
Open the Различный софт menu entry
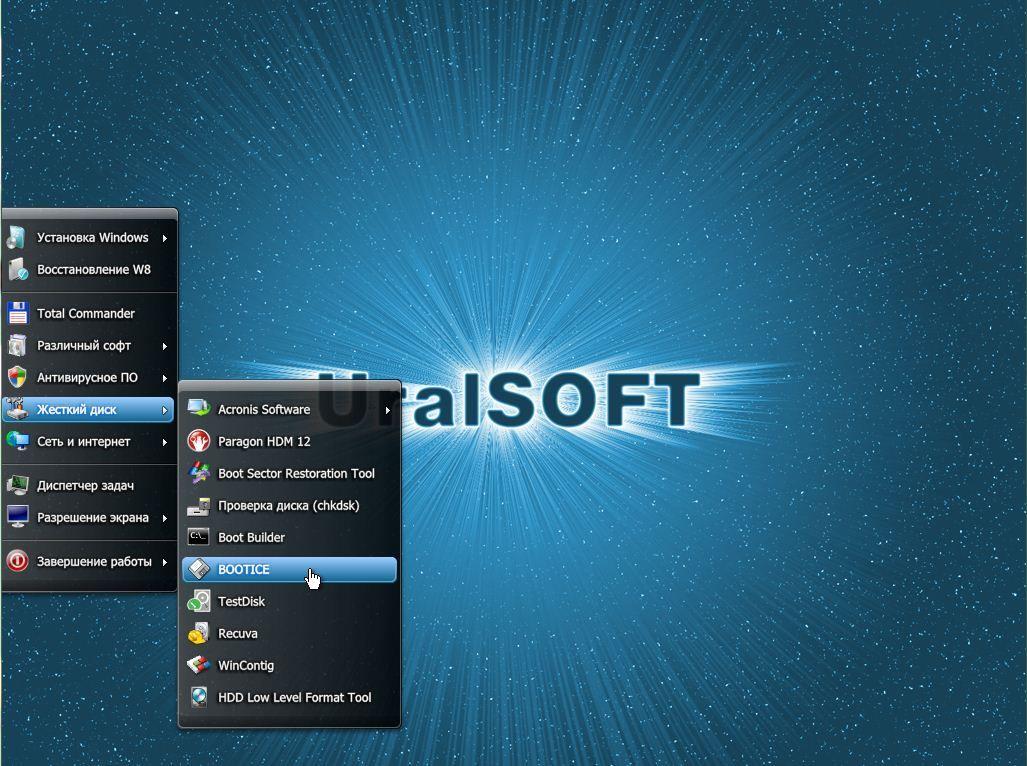click(x=84, y=345)
